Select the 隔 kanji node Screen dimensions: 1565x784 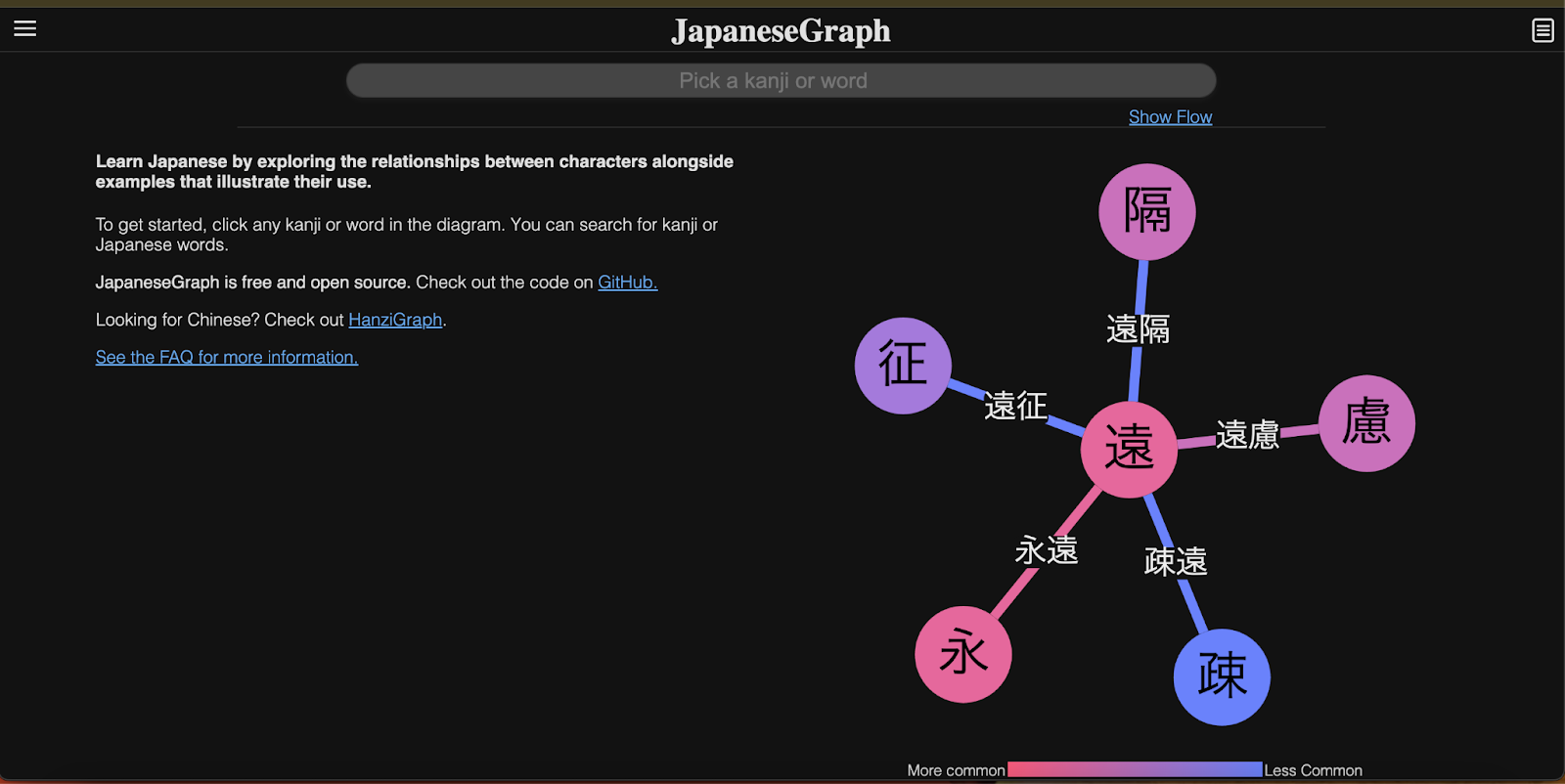[1147, 212]
